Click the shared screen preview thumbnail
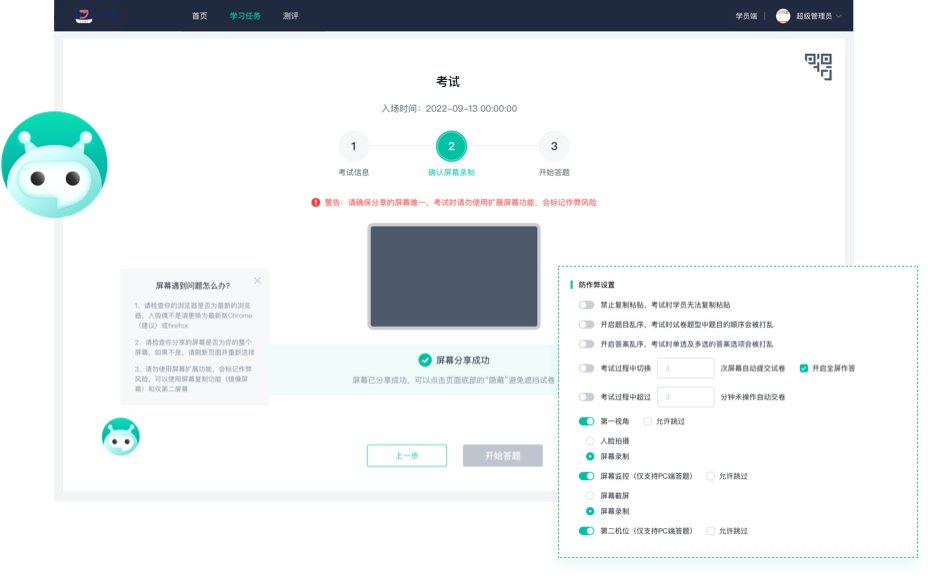 [x=454, y=276]
